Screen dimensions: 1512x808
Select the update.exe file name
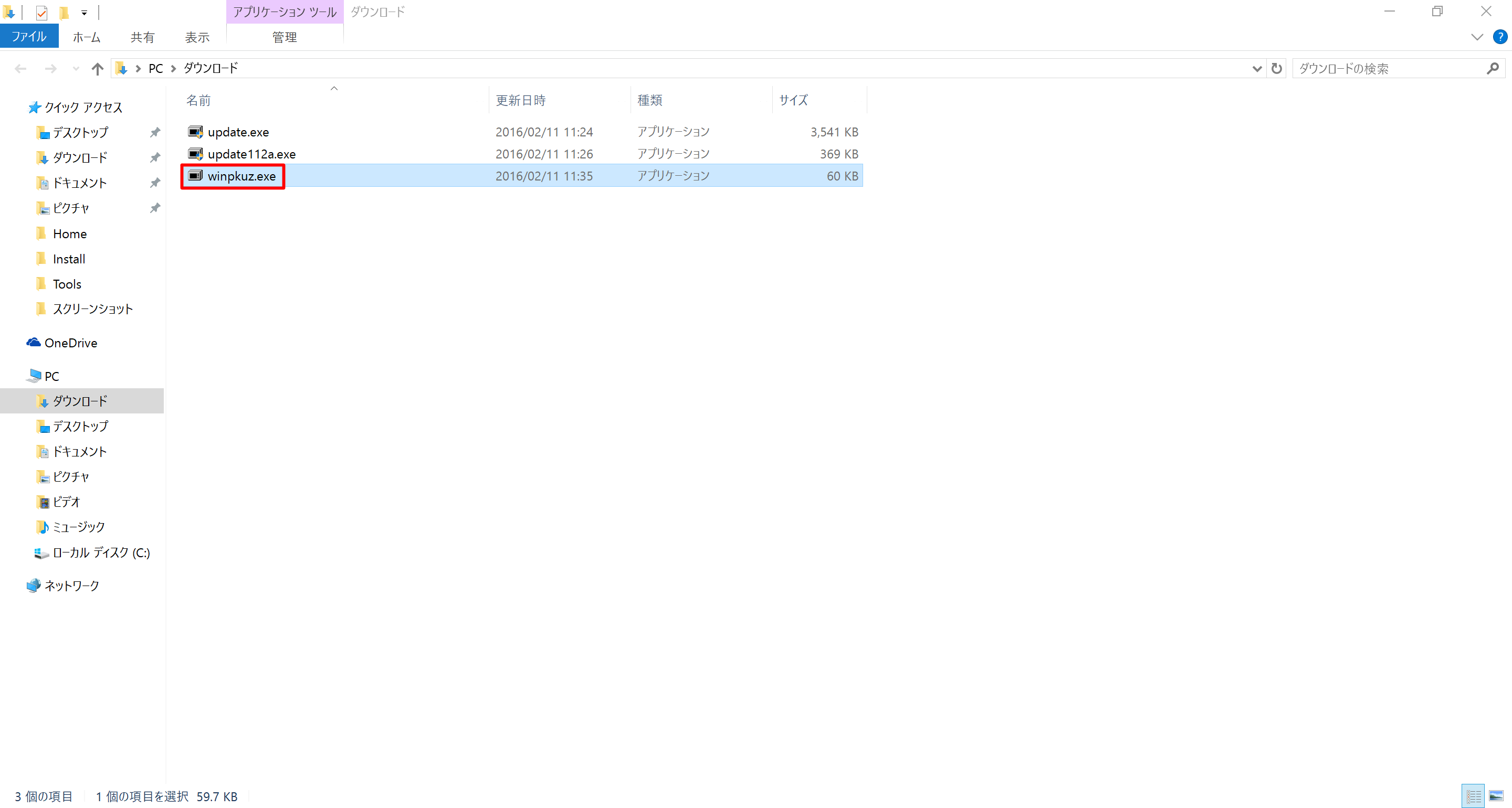point(238,132)
